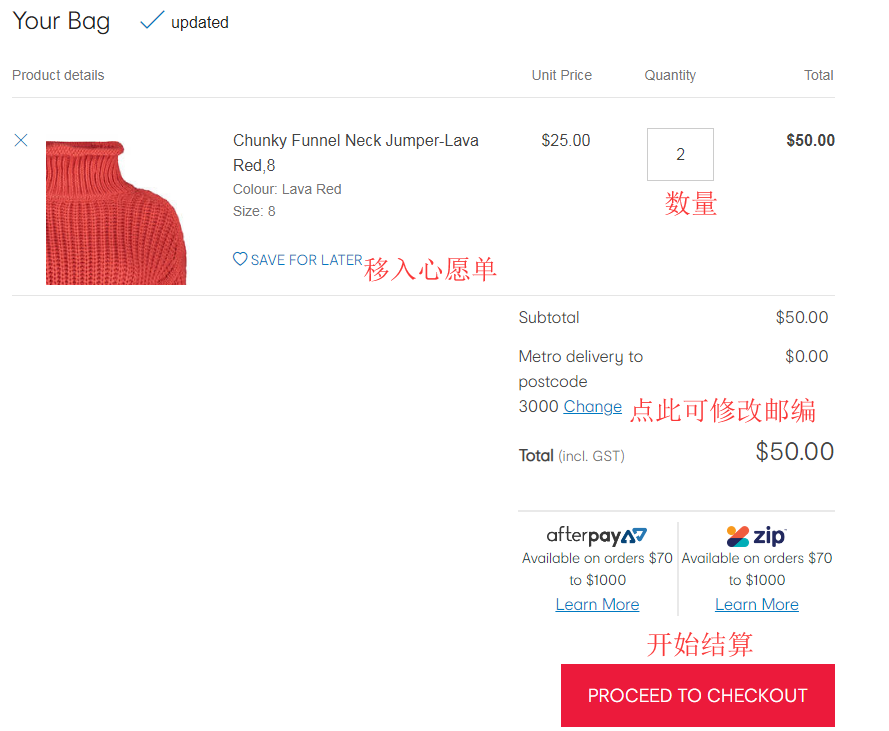The height and width of the screenshot is (731, 889).
Task: Click the $50.00 grand total amount
Action: click(x=794, y=452)
